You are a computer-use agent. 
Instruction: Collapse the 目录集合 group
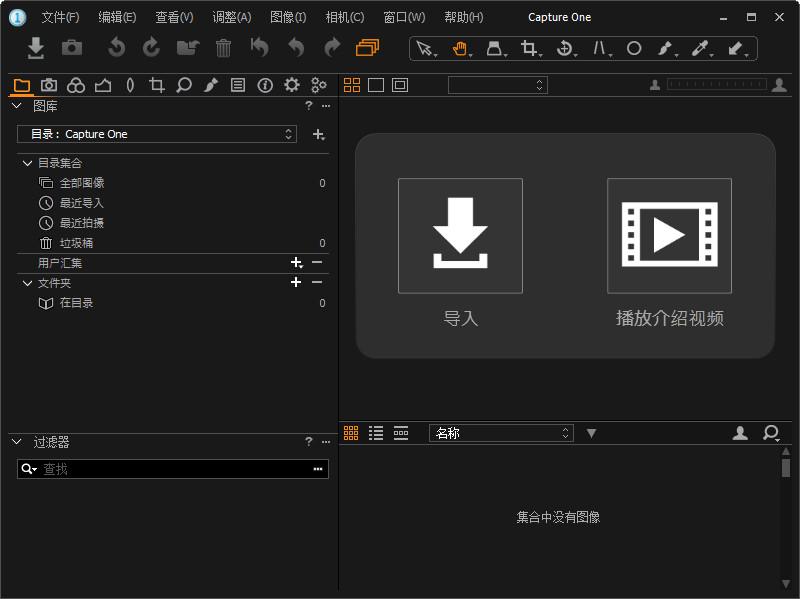click(28, 163)
